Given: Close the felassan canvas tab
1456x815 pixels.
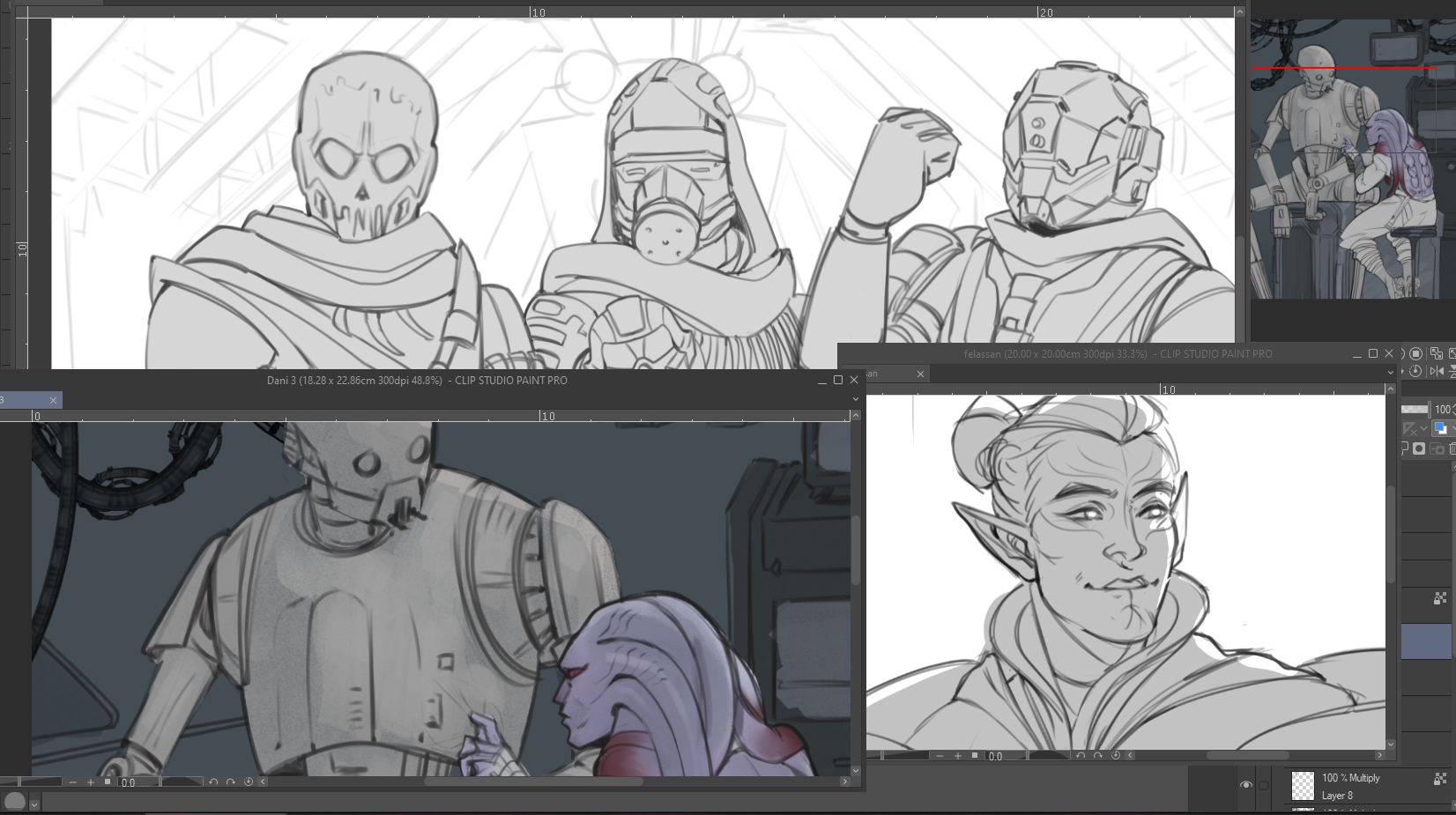Looking at the screenshot, I should tap(920, 374).
